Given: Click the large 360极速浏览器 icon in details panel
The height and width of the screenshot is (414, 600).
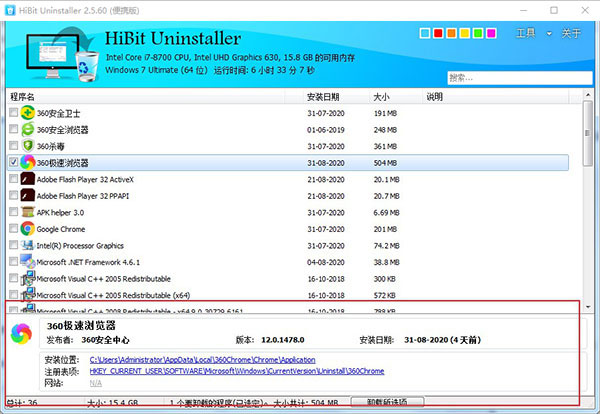Looking at the screenshot, I should point(21,333).
